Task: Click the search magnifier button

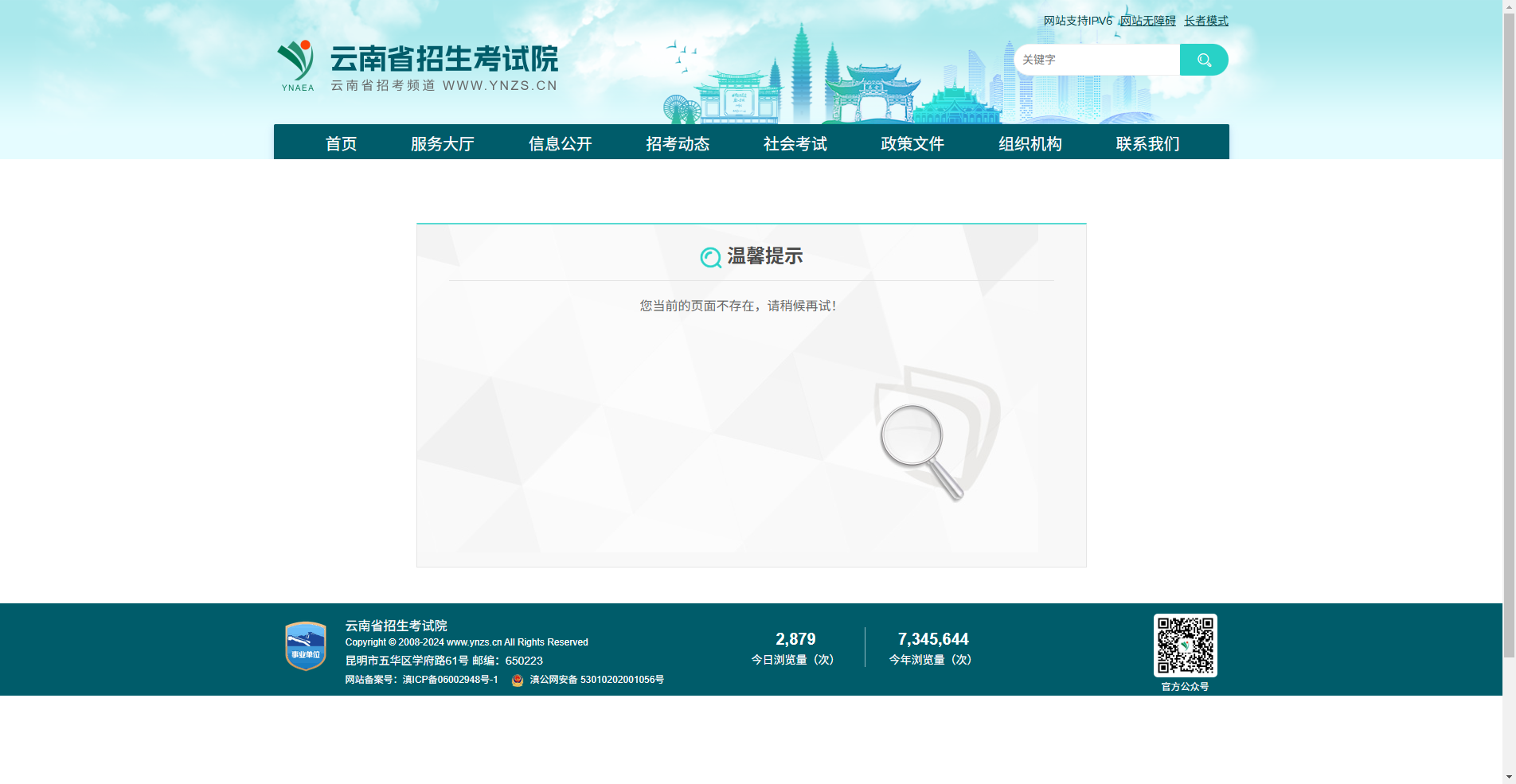Action: click(1203, 59)
